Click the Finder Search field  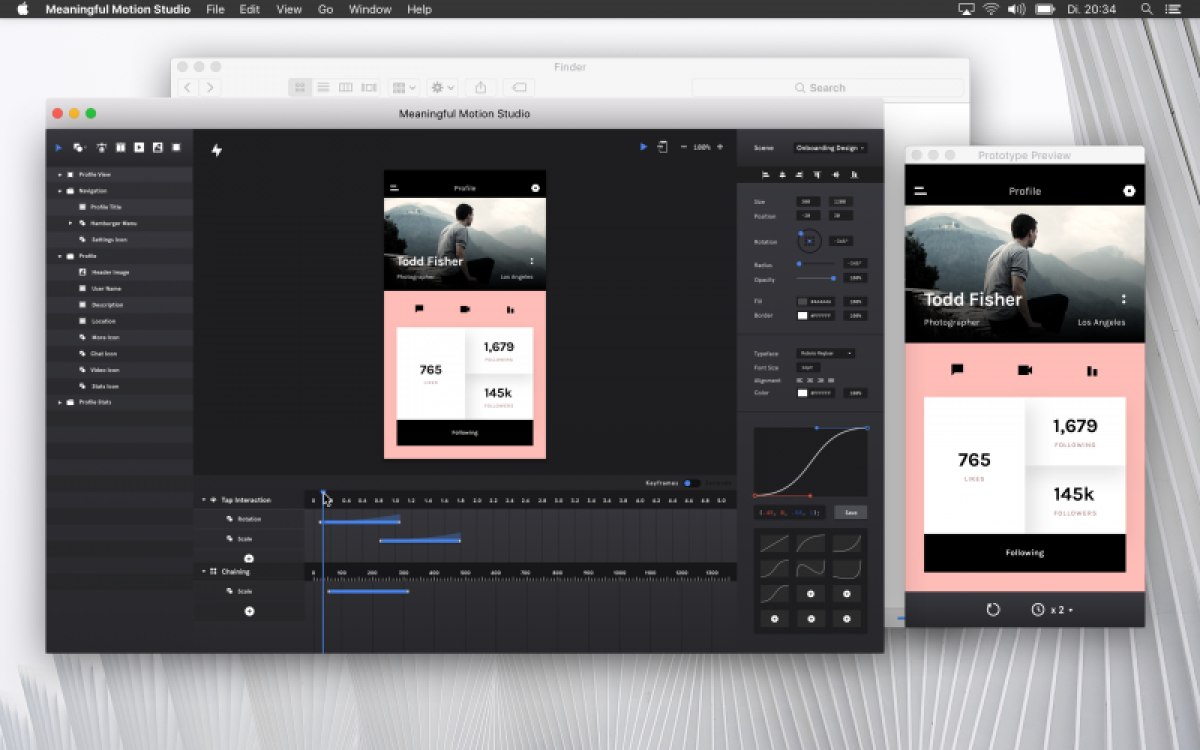[x=828, y=88]
